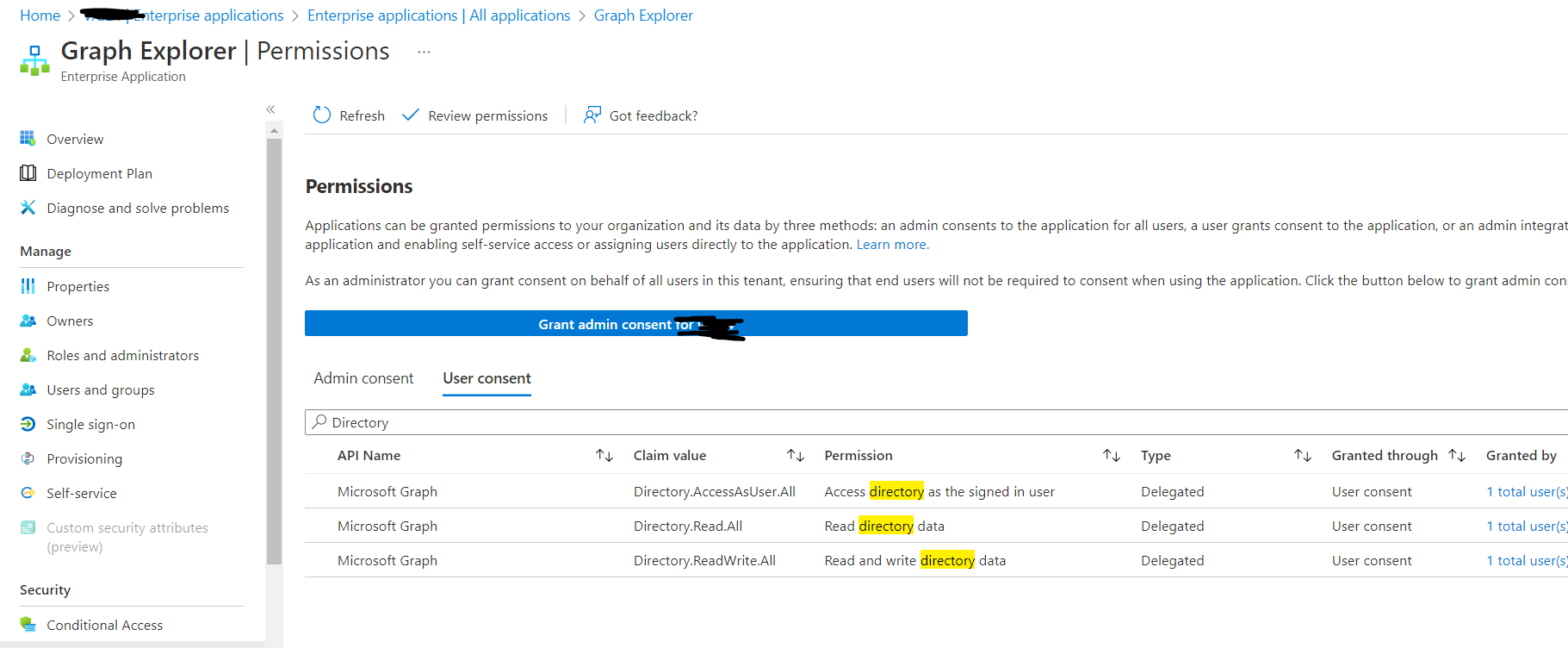Viewport: 1568px width, 648px height.
Task: Open the Learn more link
Action: pyautogui.click(x=892, y=245)
